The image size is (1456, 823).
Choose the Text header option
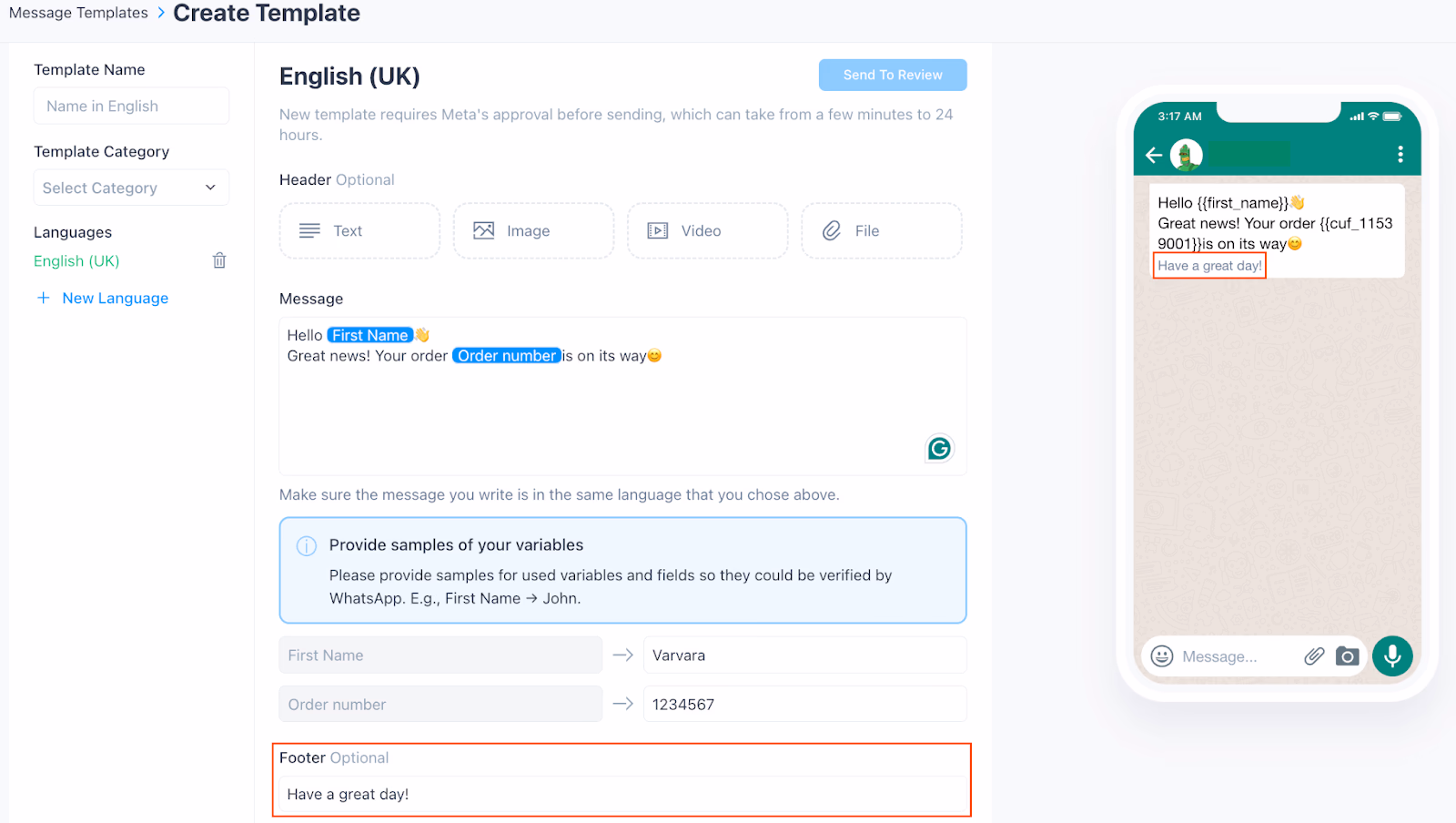point(359,231)
